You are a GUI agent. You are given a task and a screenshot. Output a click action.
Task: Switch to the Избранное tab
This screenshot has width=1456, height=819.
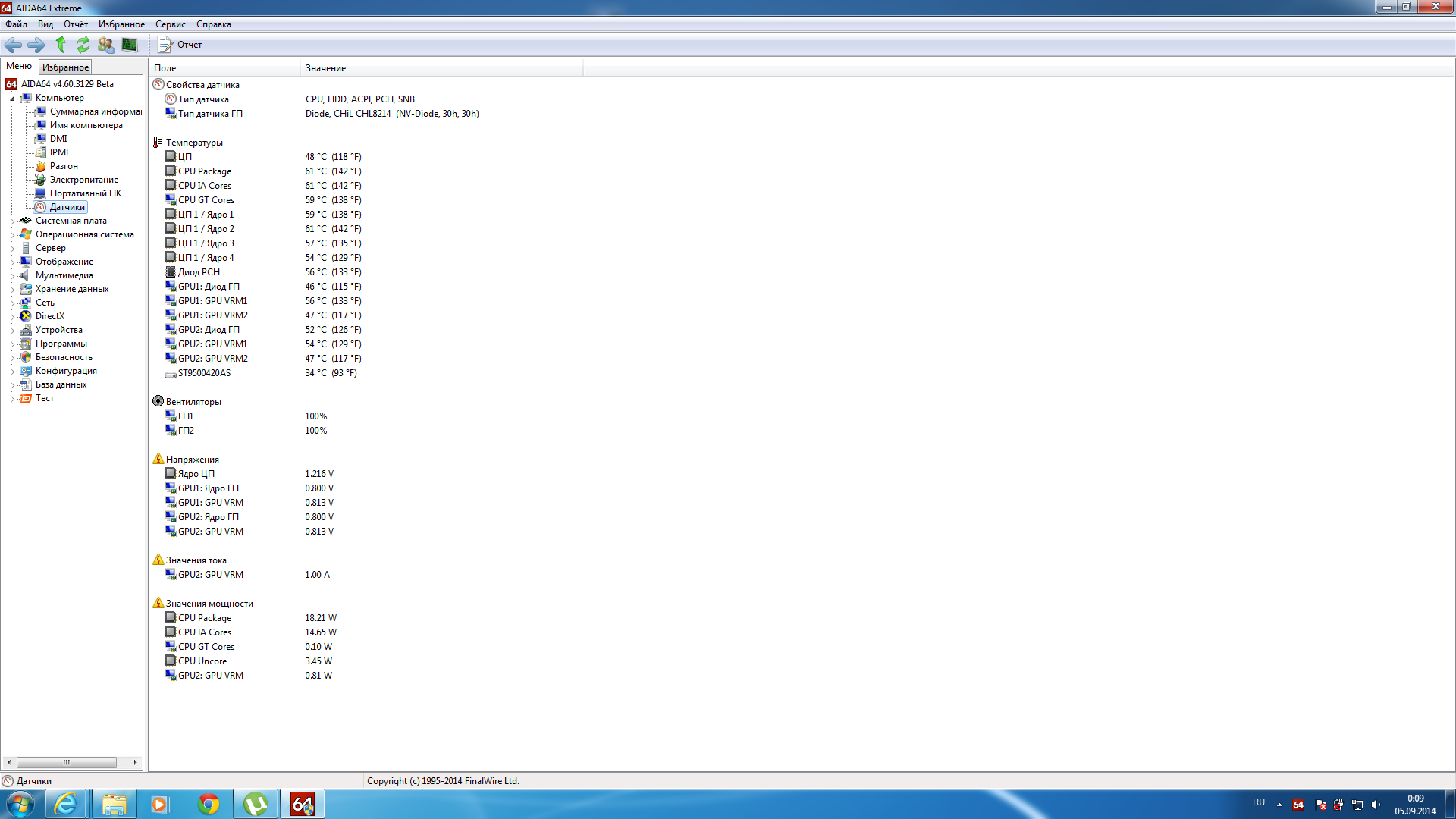tap(65, 67)
